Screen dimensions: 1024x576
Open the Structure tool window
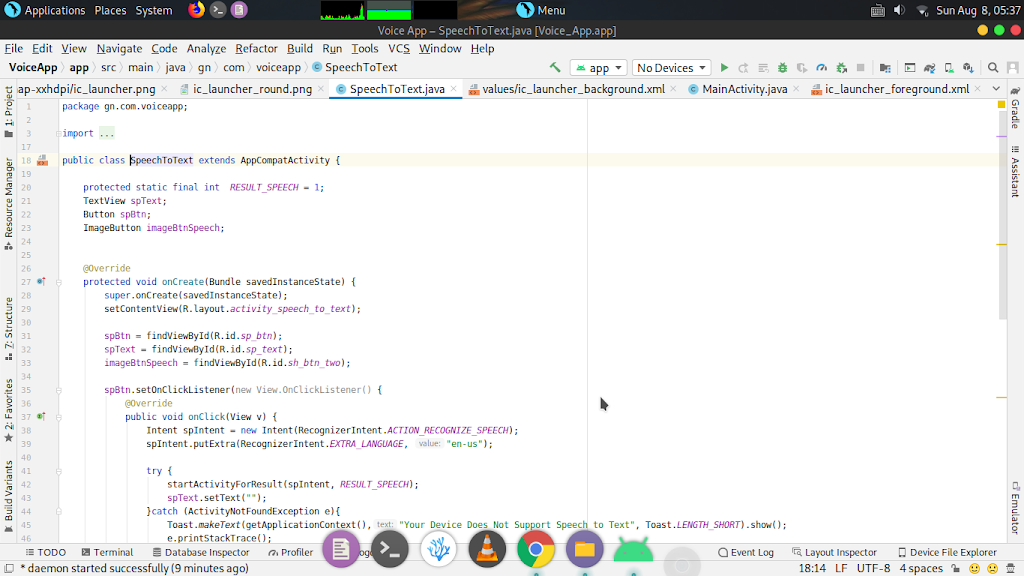pos(8,328)
